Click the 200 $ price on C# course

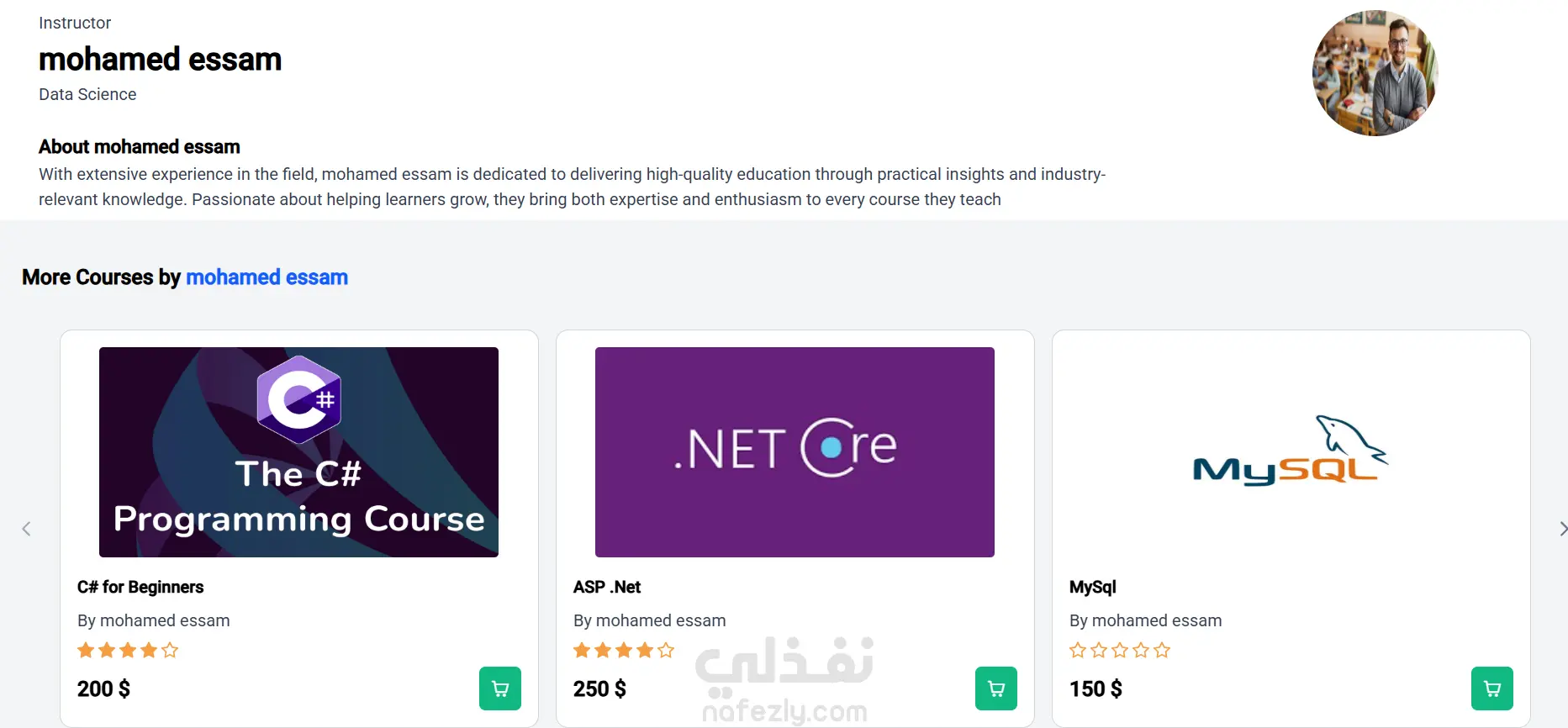click(x=103, y=689)
